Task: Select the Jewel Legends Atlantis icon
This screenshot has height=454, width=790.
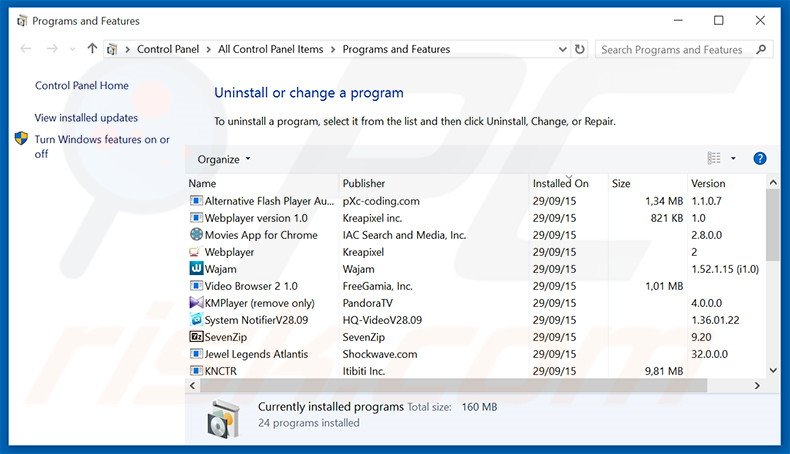Action: point(196,354)
